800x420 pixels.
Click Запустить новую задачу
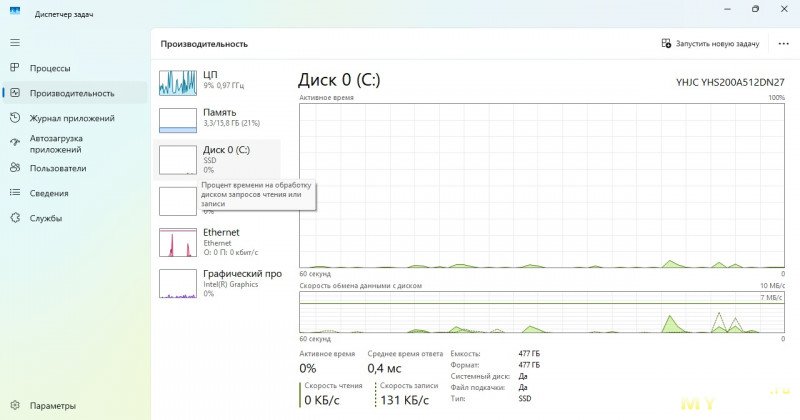[x=710, y=44]
